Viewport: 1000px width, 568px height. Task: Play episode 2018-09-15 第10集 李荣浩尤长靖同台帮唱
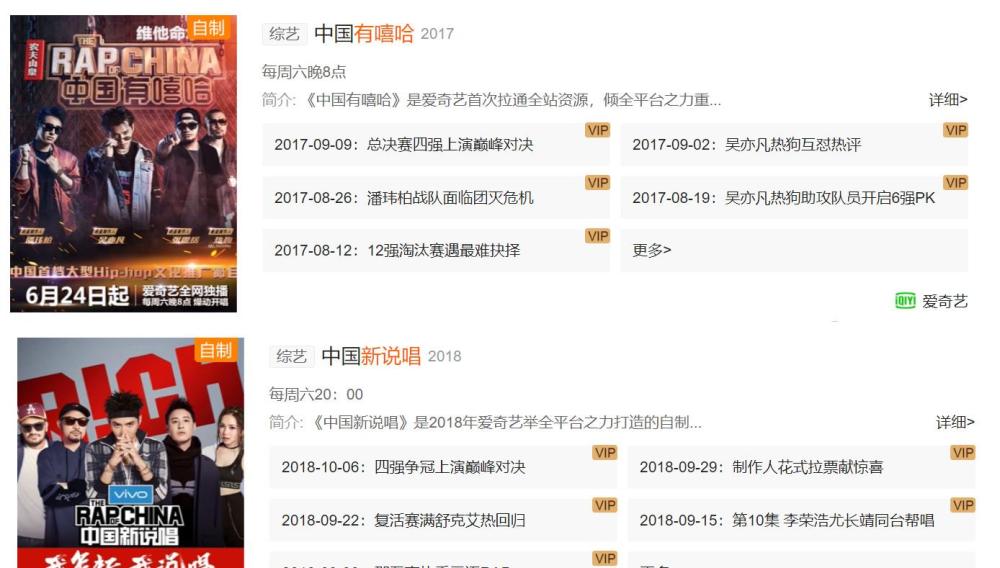[801, 520]
